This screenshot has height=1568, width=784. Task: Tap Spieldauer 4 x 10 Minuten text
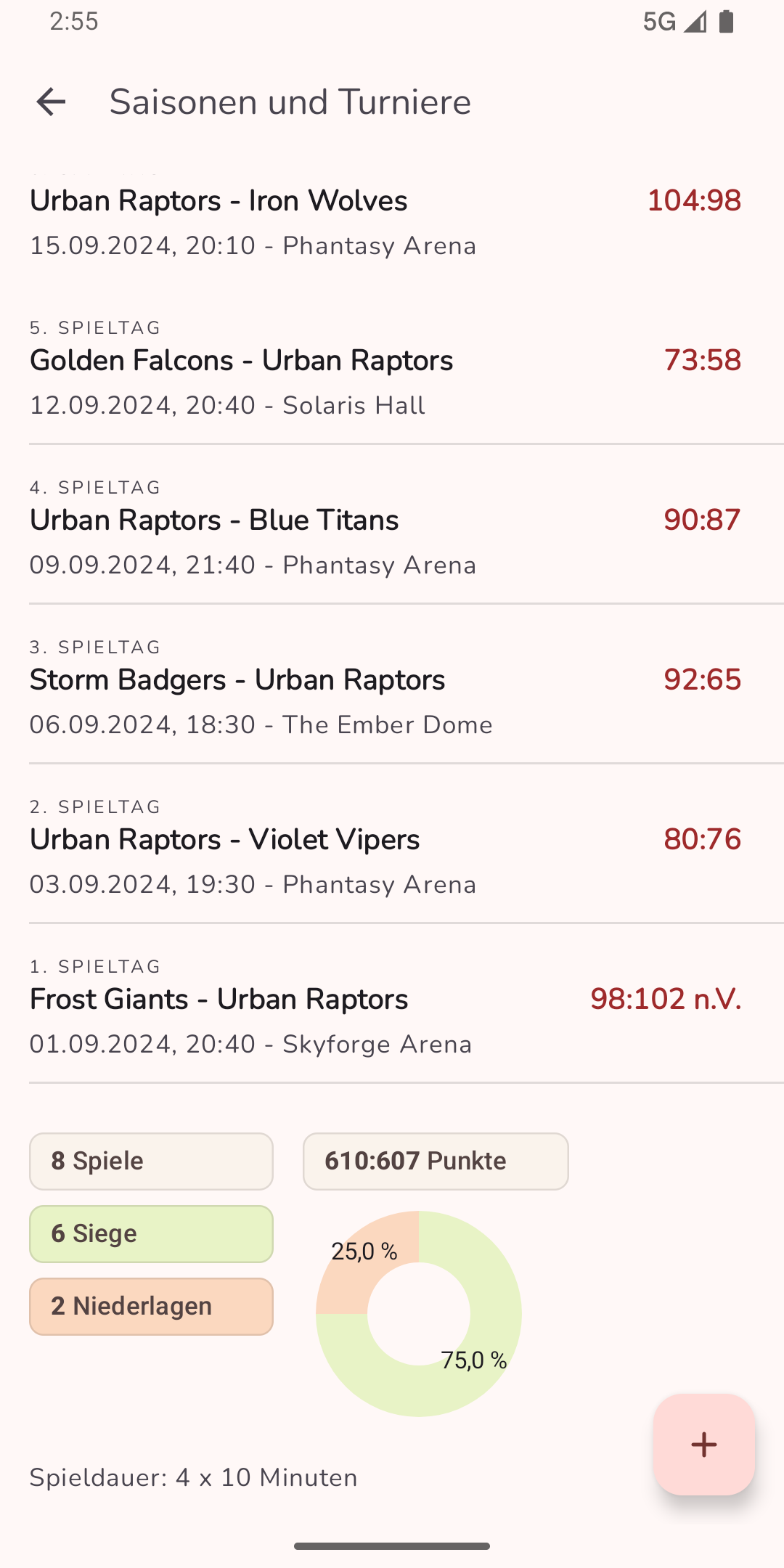193,1478
